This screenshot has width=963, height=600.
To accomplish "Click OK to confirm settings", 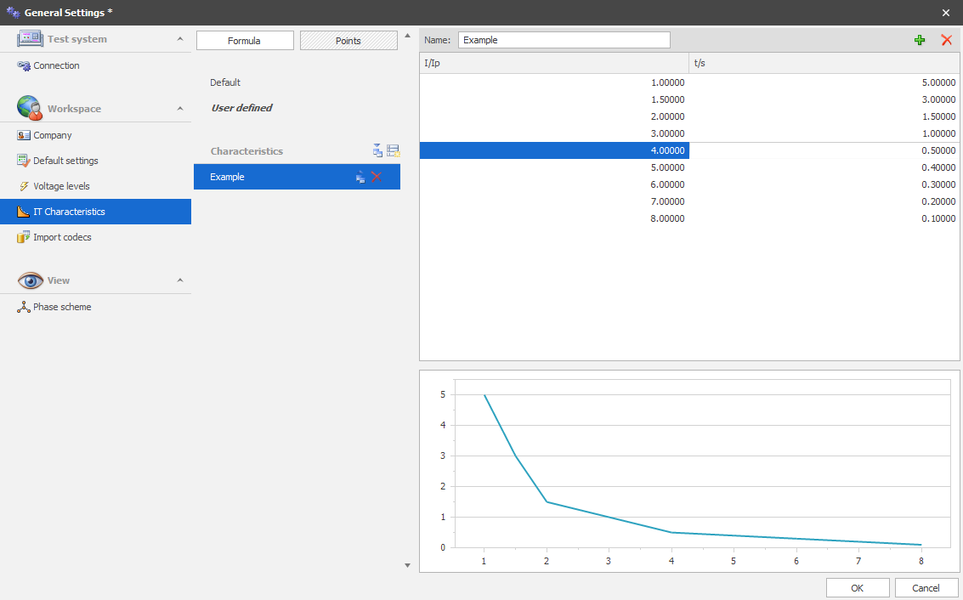I will pyautogui.click(x=857, y=588).
